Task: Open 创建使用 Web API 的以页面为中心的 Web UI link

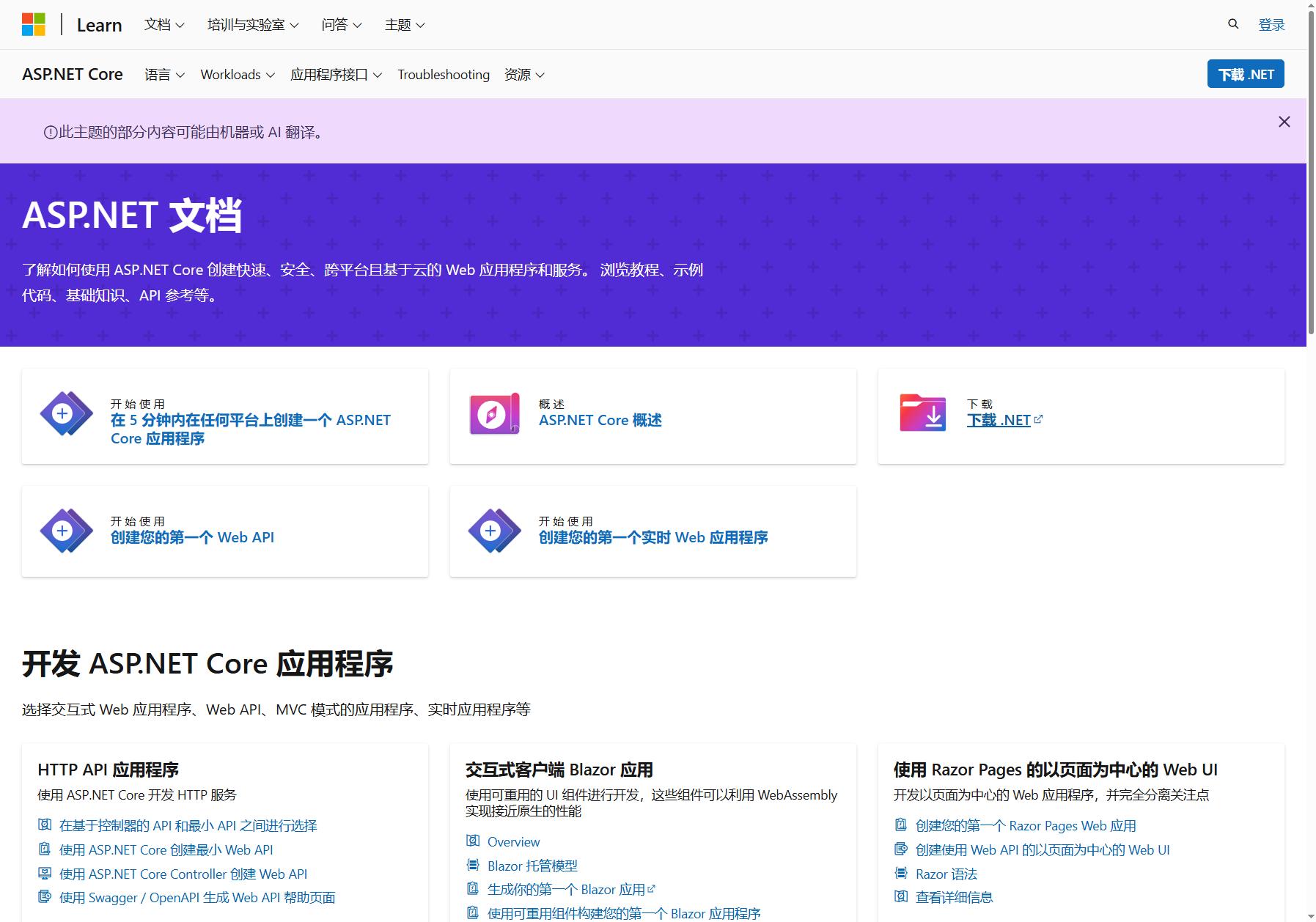Action: coord(1043,849)
